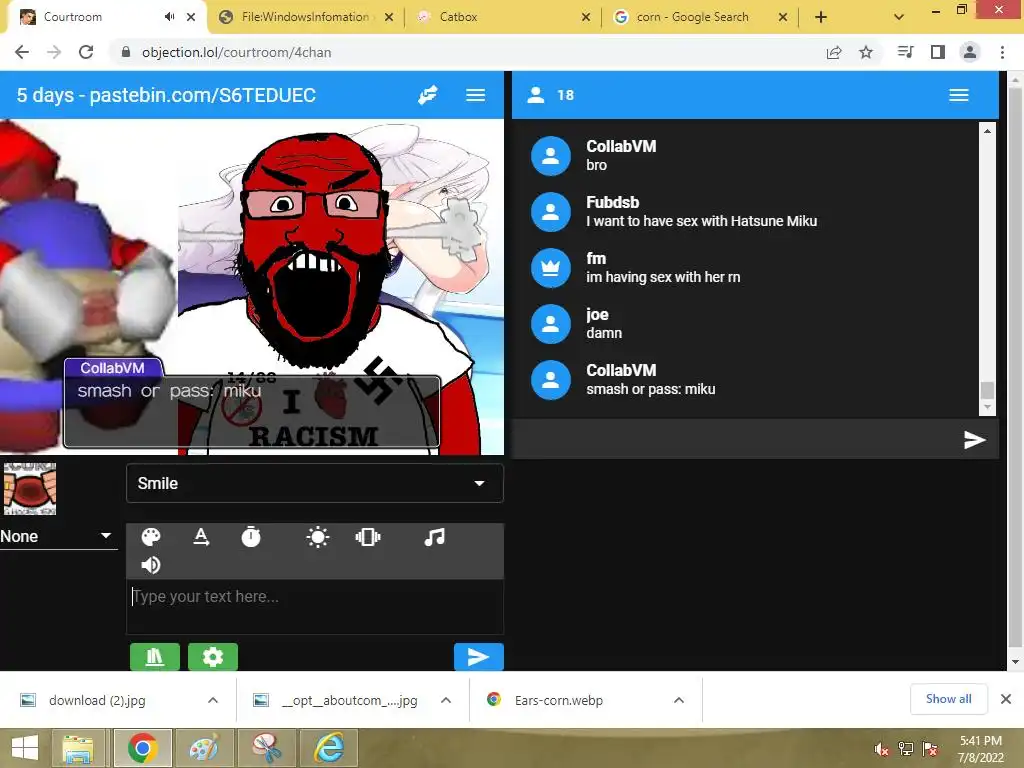This screenshot has width=1024, height=768.
Task: Insert a music tag
Action: tap(434, 537)
